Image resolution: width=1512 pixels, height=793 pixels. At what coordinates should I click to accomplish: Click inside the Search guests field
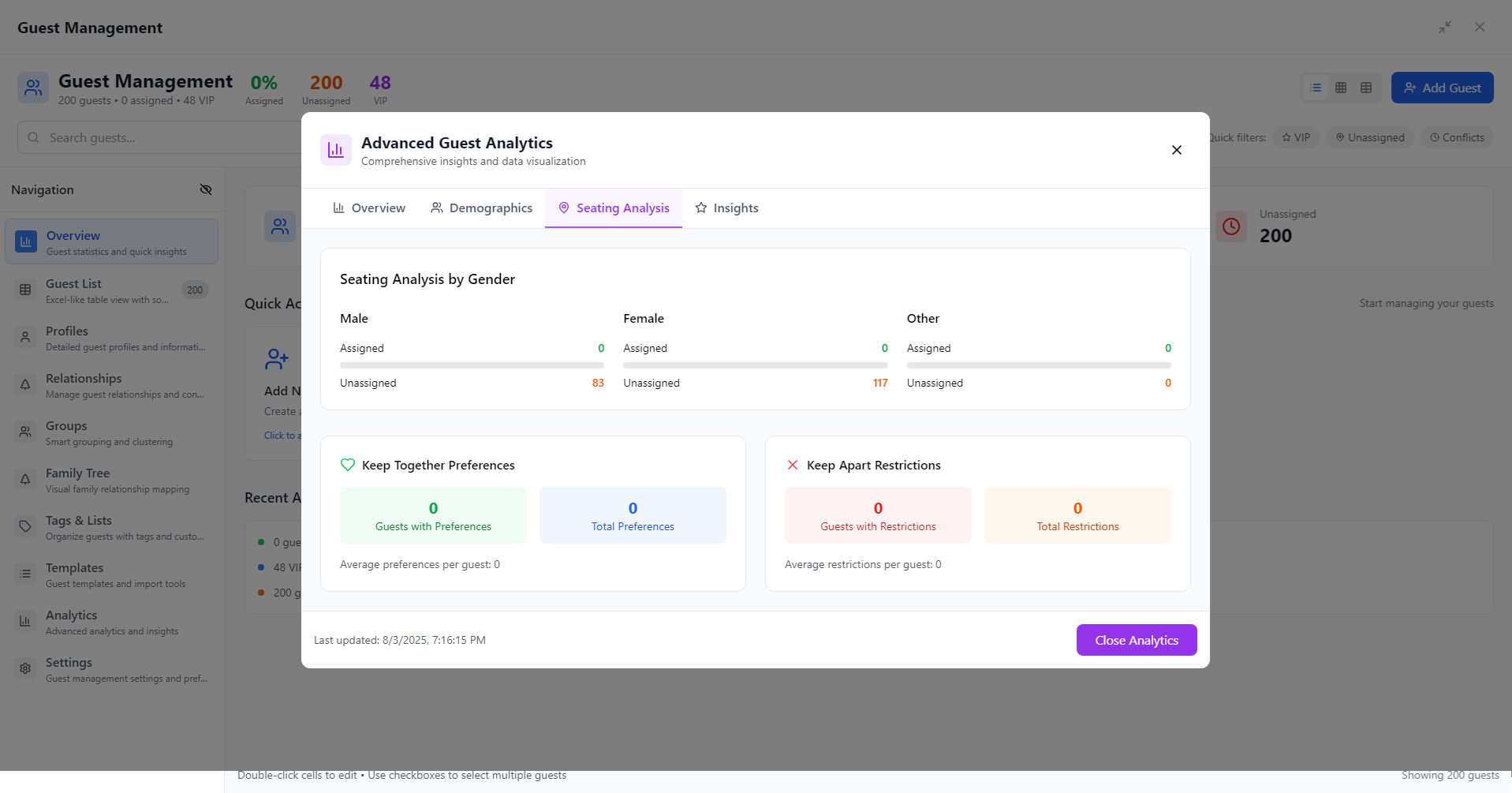(x=118, y=137)
